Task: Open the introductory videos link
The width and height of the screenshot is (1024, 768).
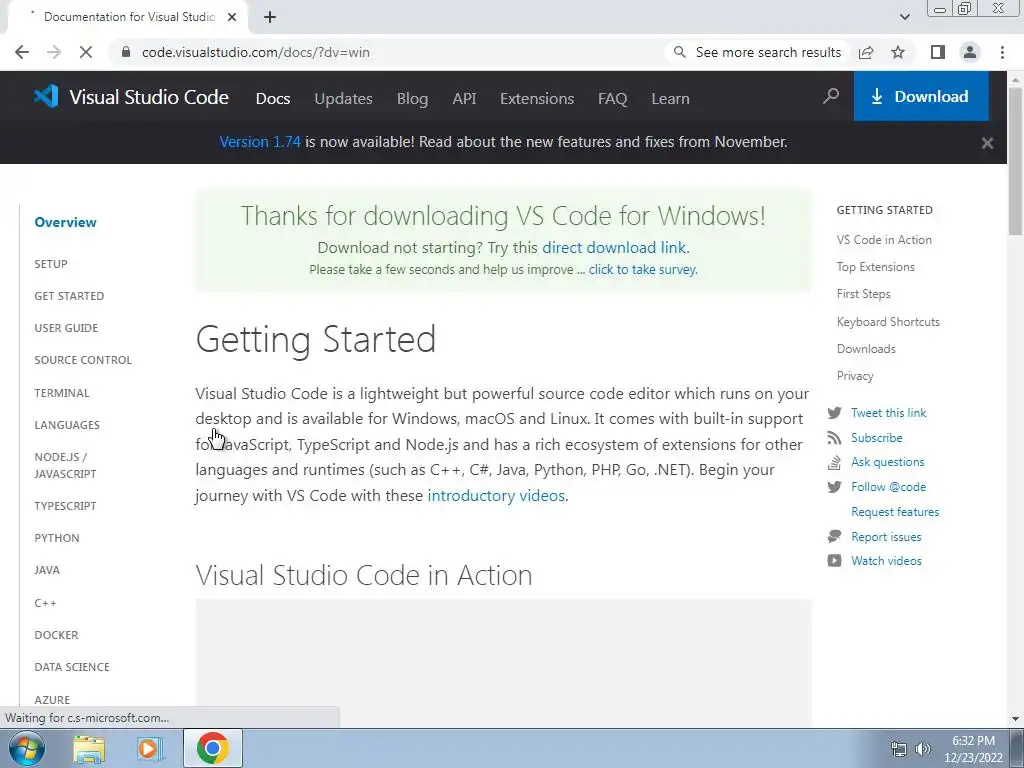Action: pyautogui.click(x=496, y=496)
